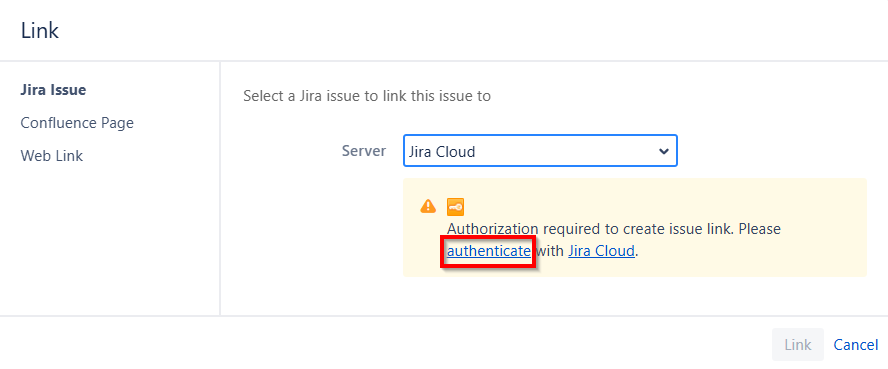Follow the authenticate link
The image size is (888, 369).
pyautogui.click(x=489, y=251)
